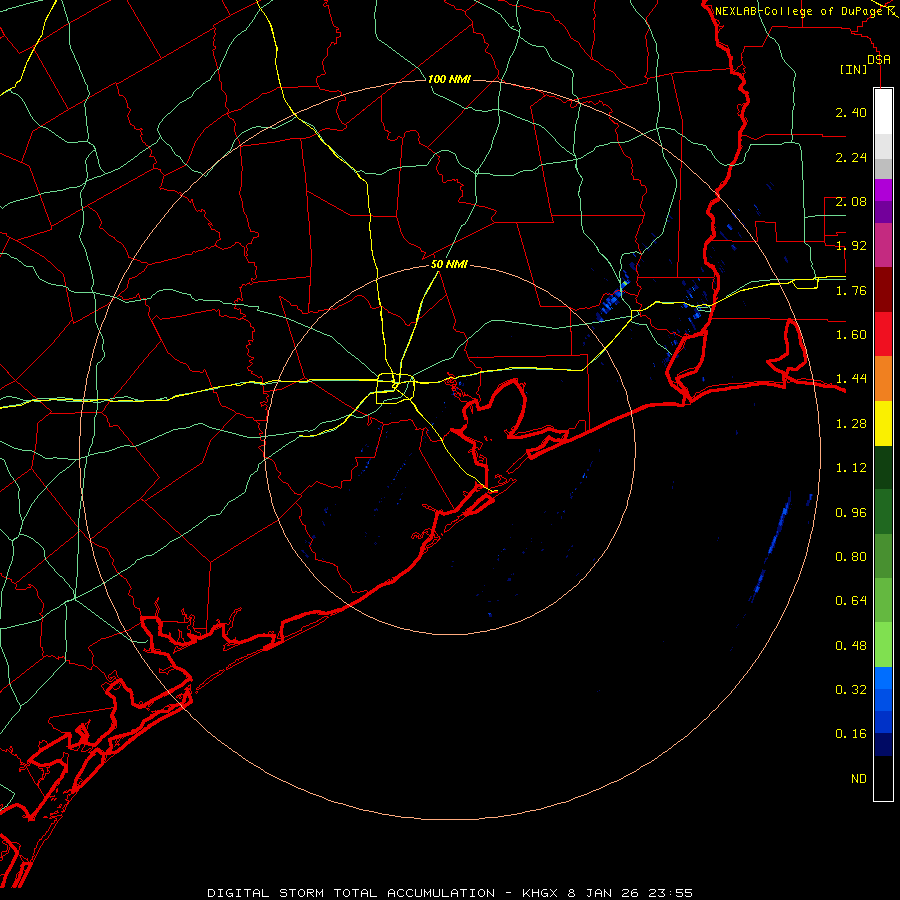Pick the bright red legend swatch near 1.60
This screenshot has width=900, height=900.
[x=883, y=334]
